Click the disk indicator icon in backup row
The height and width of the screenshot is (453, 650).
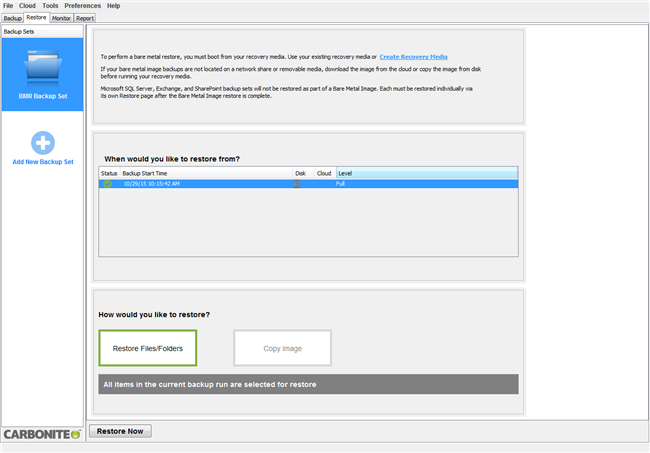[297, 184]
